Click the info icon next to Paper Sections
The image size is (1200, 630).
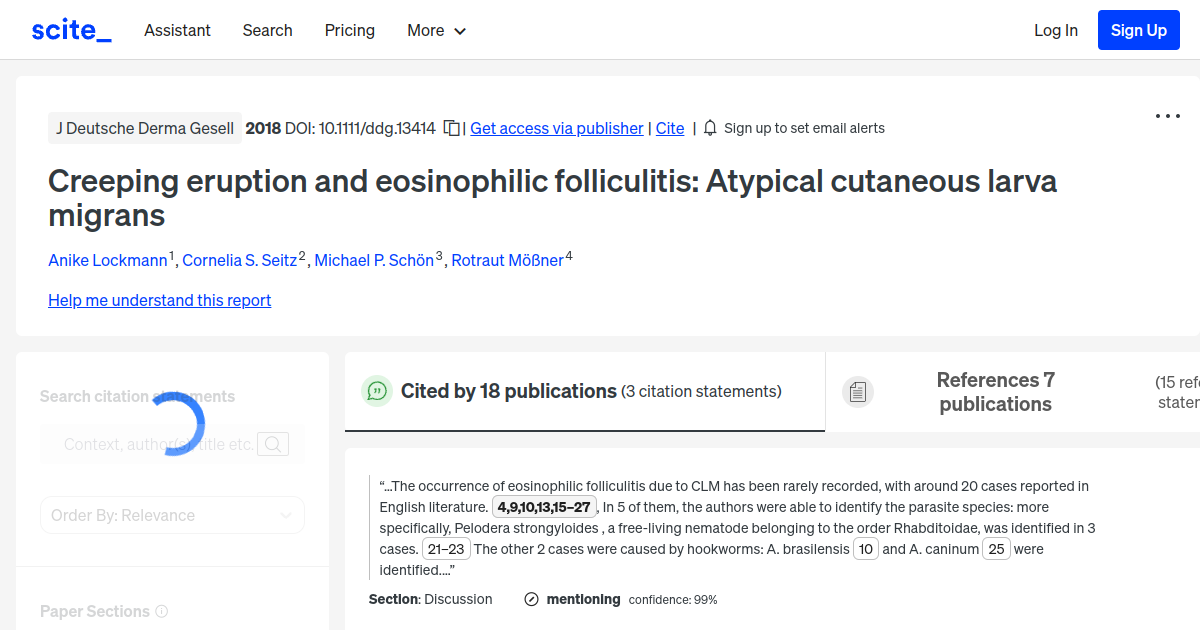(162, 611)
